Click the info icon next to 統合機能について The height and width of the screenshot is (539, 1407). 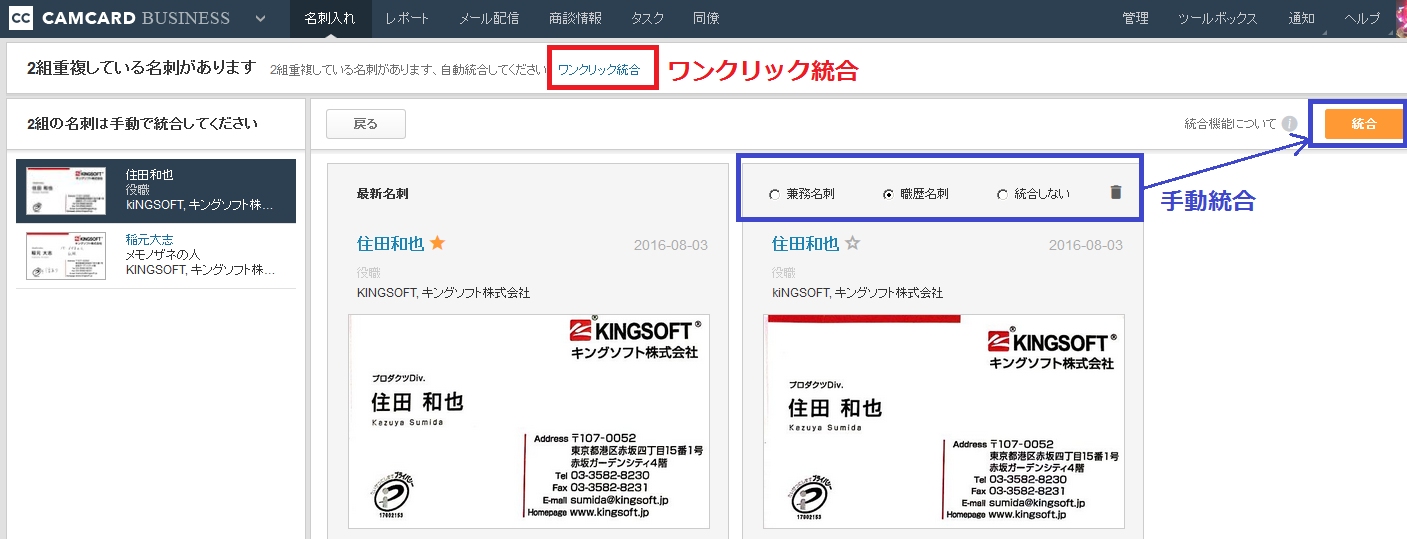coord(1290,124)
